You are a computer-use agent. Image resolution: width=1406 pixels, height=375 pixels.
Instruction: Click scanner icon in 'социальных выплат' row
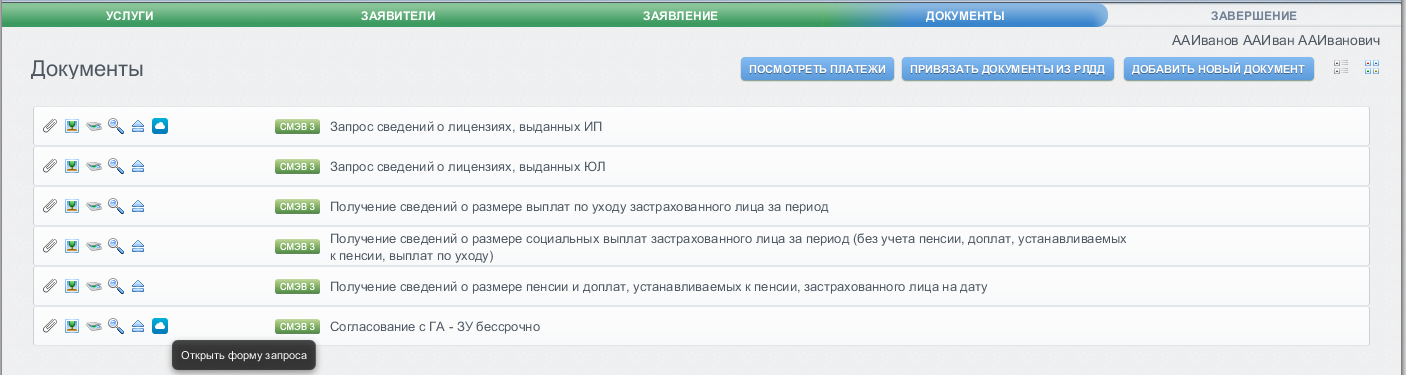point(94,246)
